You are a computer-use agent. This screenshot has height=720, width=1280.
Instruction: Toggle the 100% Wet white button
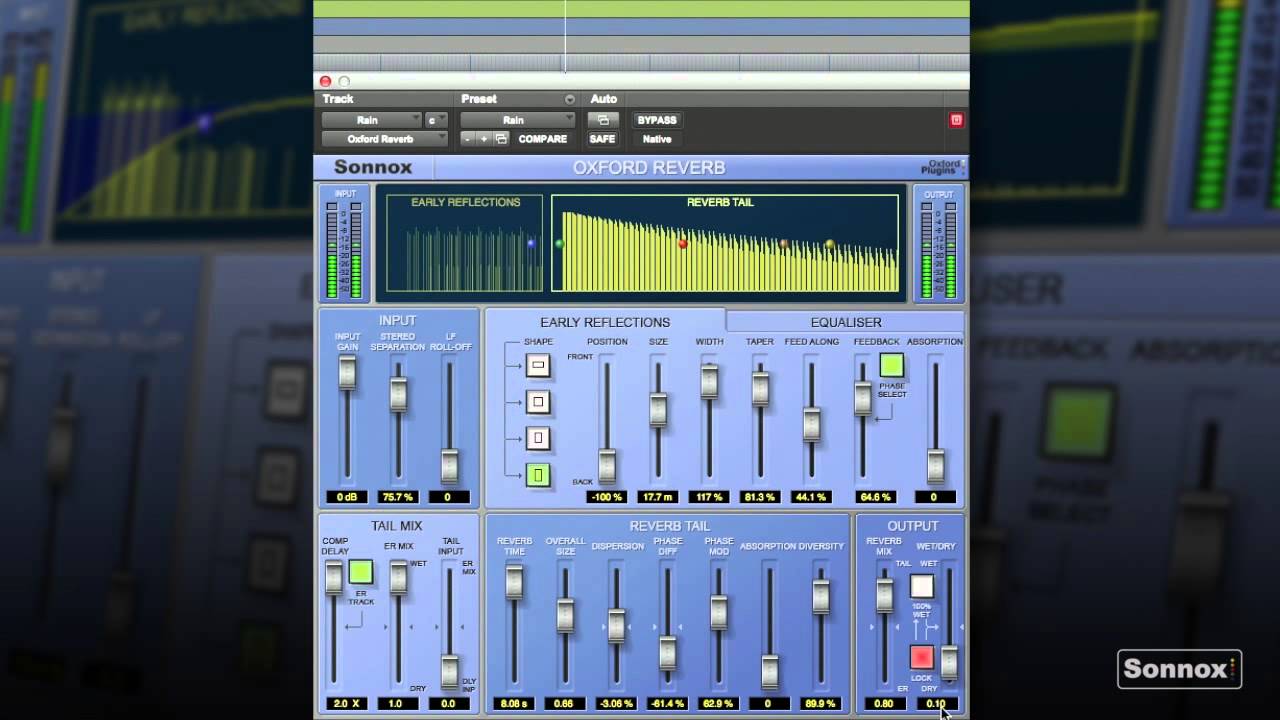922,586
